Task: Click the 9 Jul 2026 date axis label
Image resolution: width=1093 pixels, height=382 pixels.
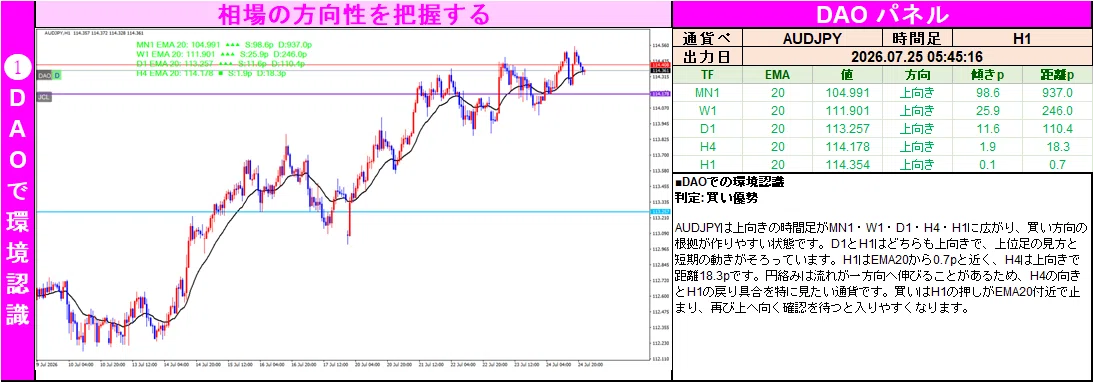Action: click(48, 364)
